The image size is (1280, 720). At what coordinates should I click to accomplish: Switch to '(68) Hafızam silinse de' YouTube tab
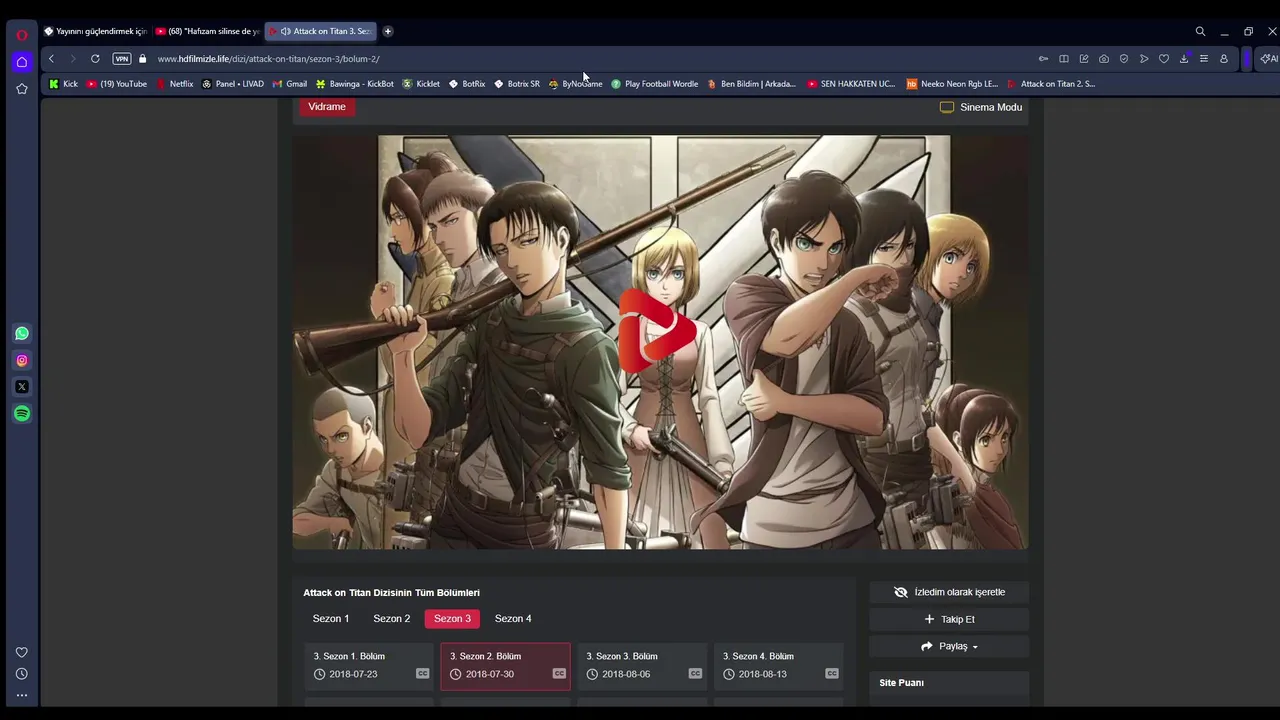click(208, 31)
